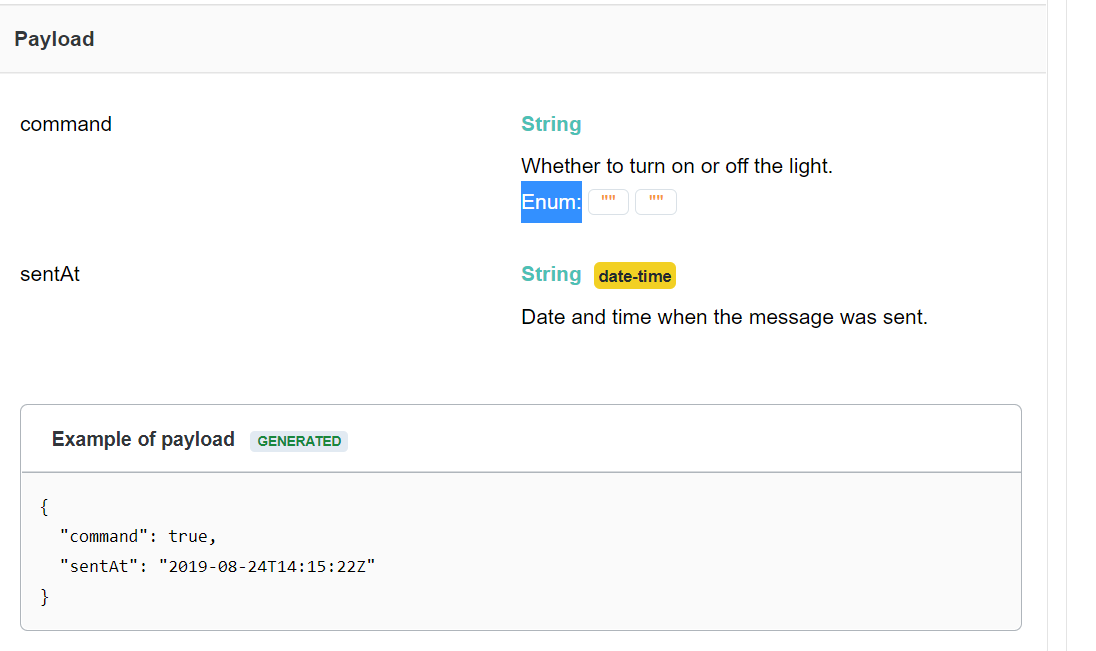1096x651 pixels.
Task: Click the String type of command
Action: point(551,124)
